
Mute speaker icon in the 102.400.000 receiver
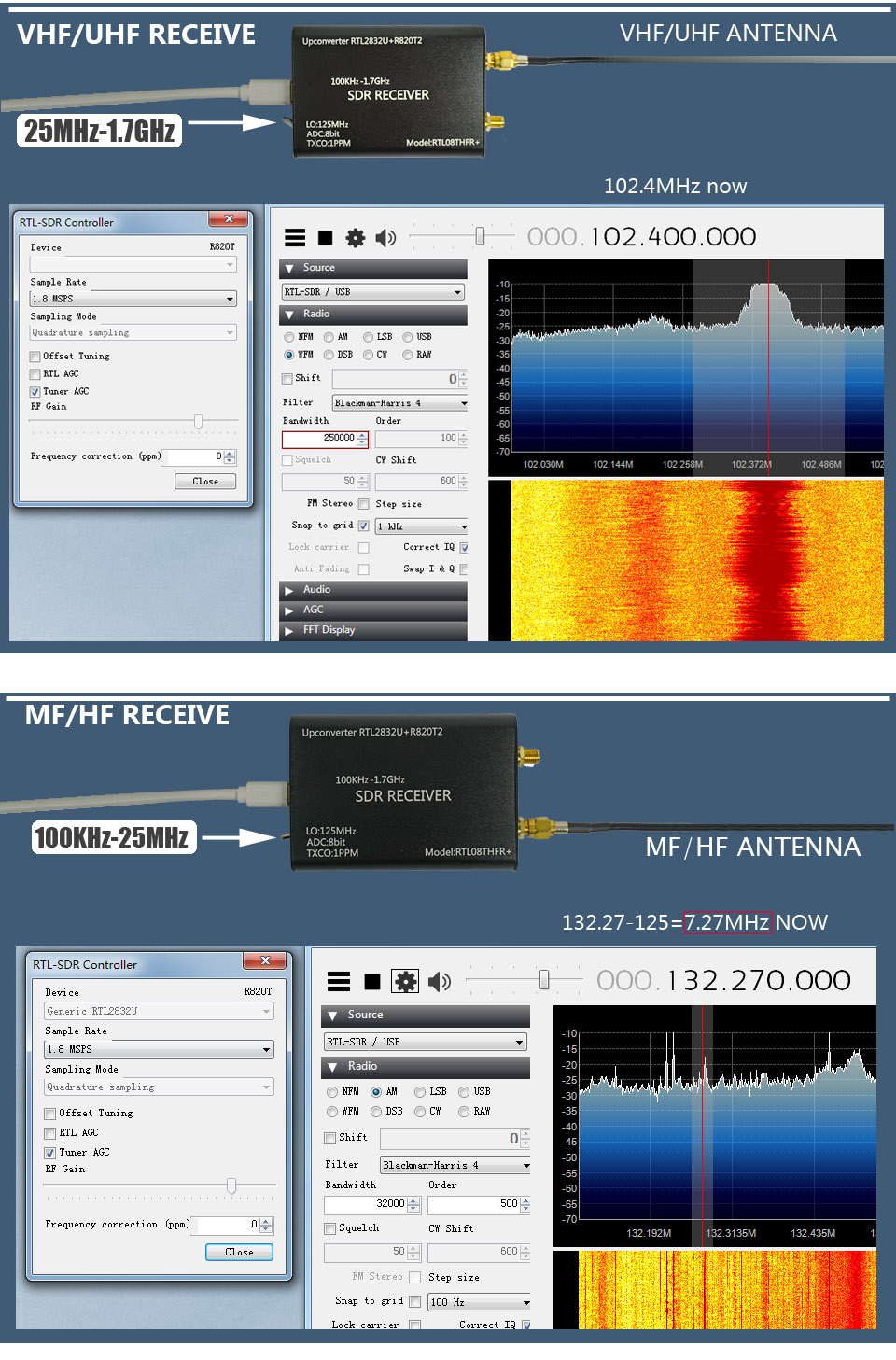click(385, 238)
